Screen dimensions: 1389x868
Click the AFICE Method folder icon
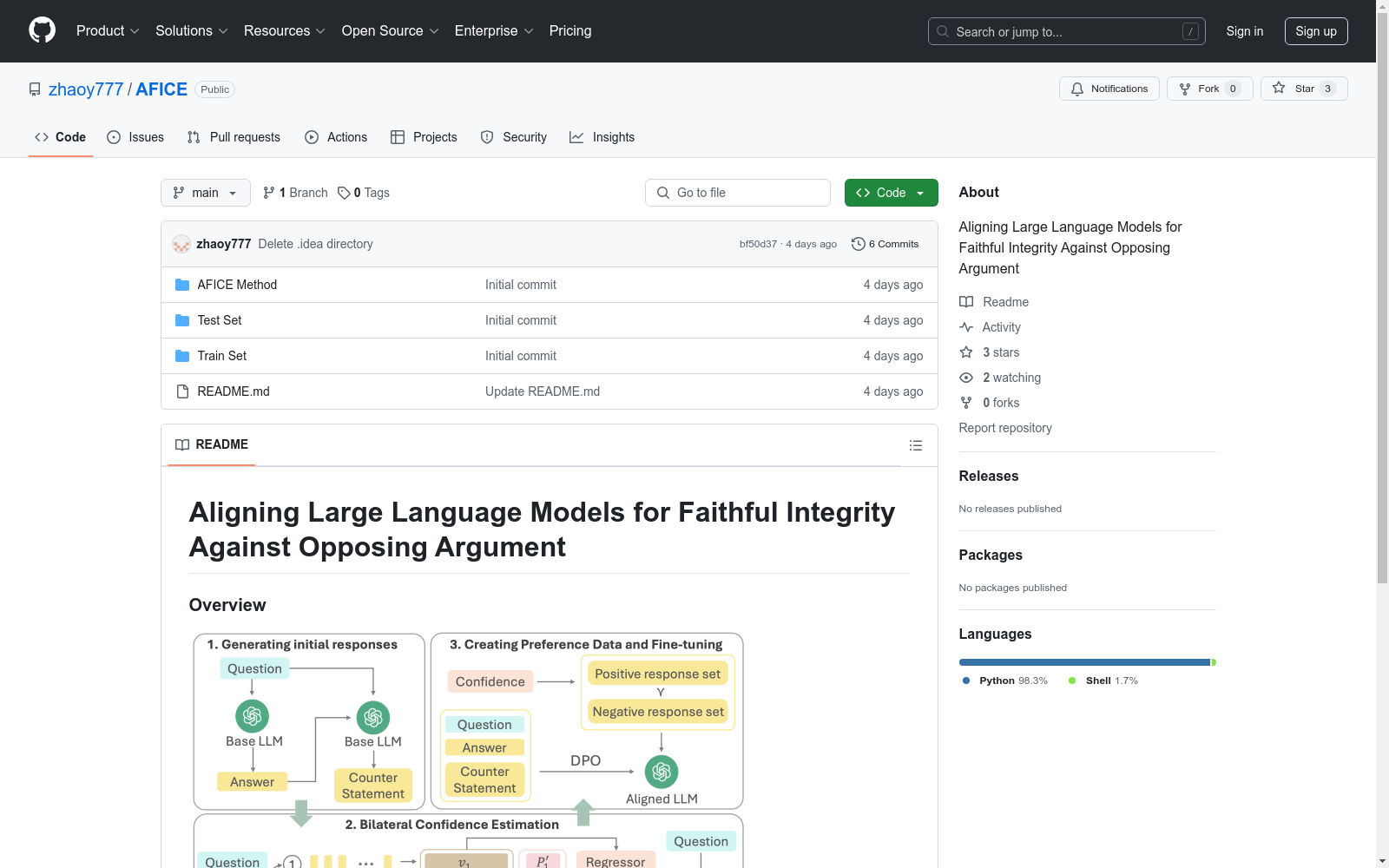pos(182,285)
